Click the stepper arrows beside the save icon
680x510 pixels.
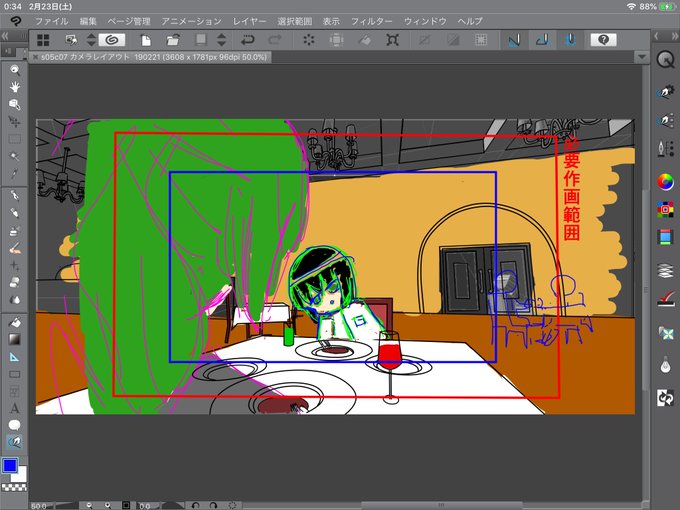(222, 40)
